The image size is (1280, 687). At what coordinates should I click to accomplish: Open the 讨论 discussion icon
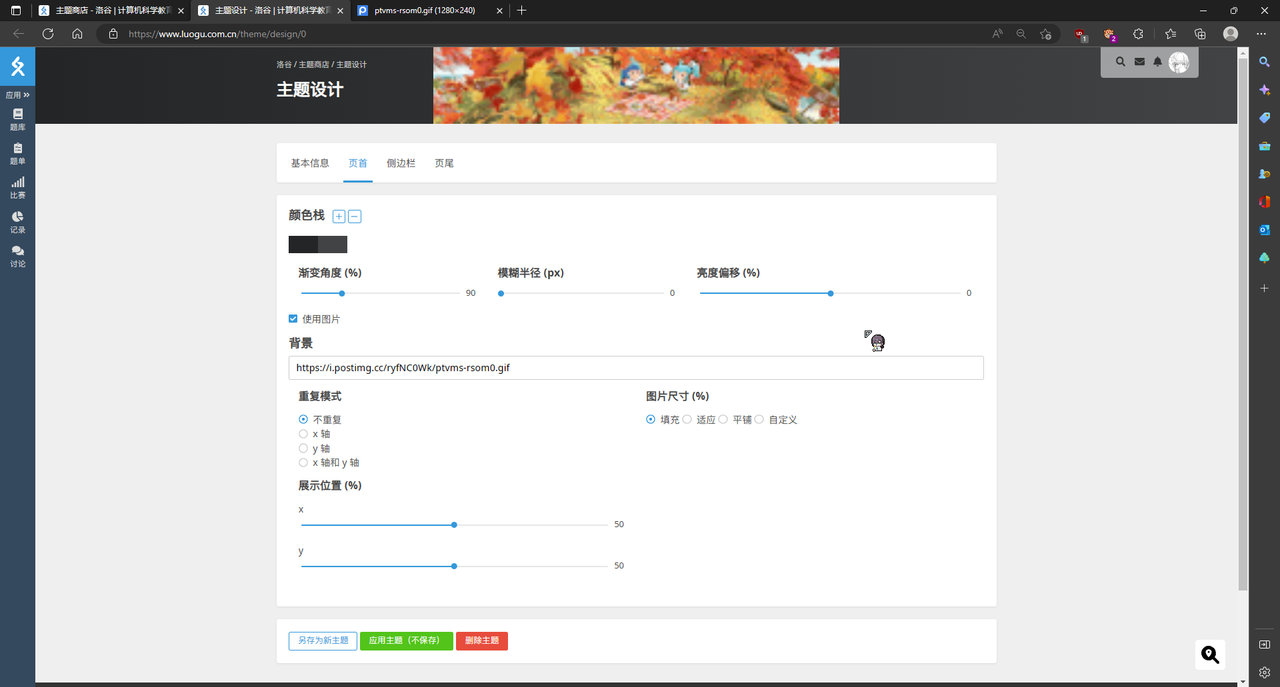pyautogui.click(x=17, y=250)
